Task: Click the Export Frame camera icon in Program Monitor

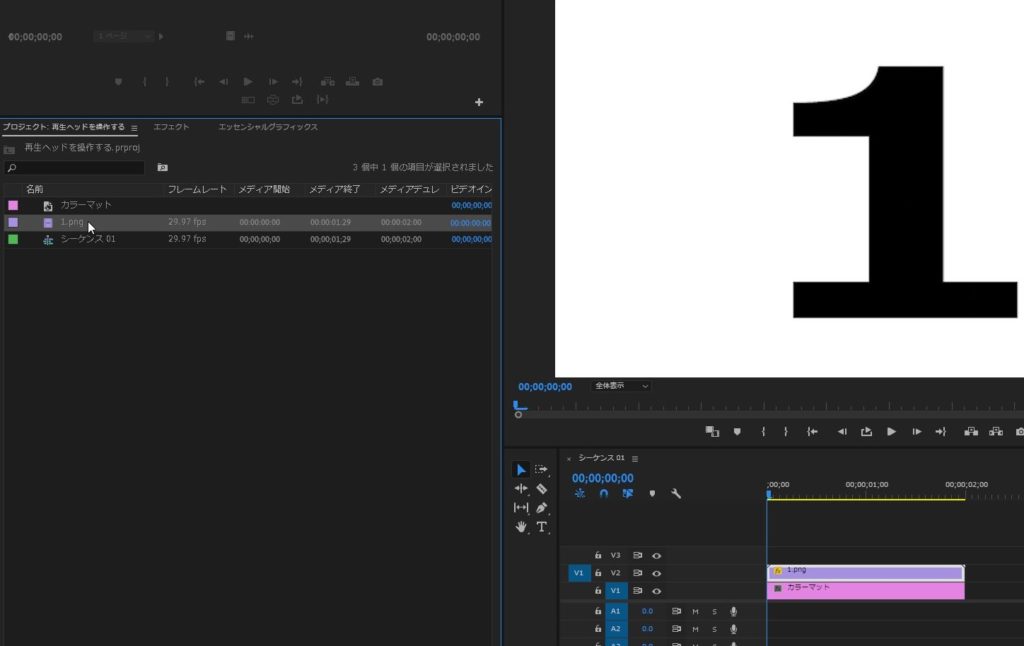Action: point(1019,432)
